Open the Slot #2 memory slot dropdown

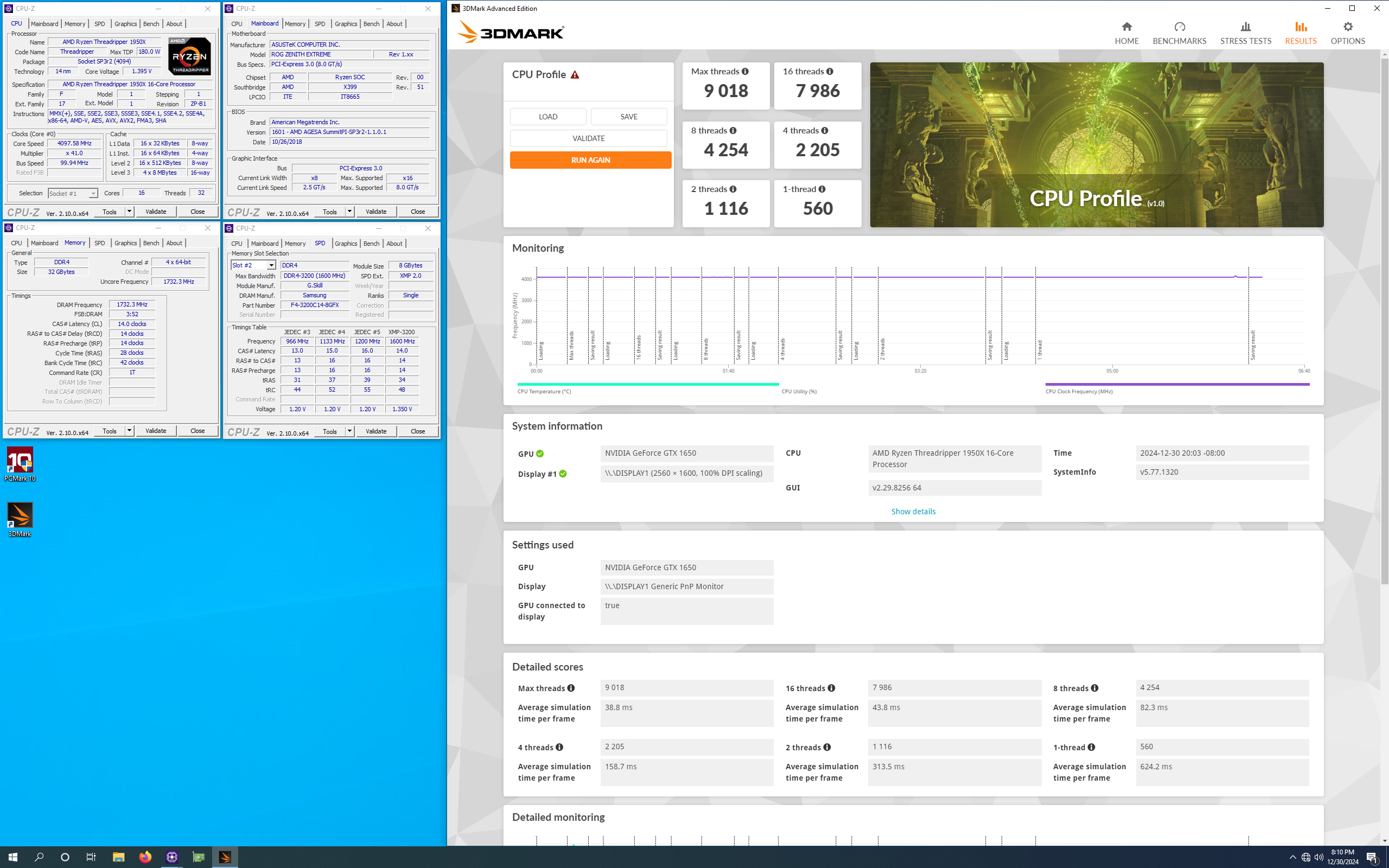point(253,265)
